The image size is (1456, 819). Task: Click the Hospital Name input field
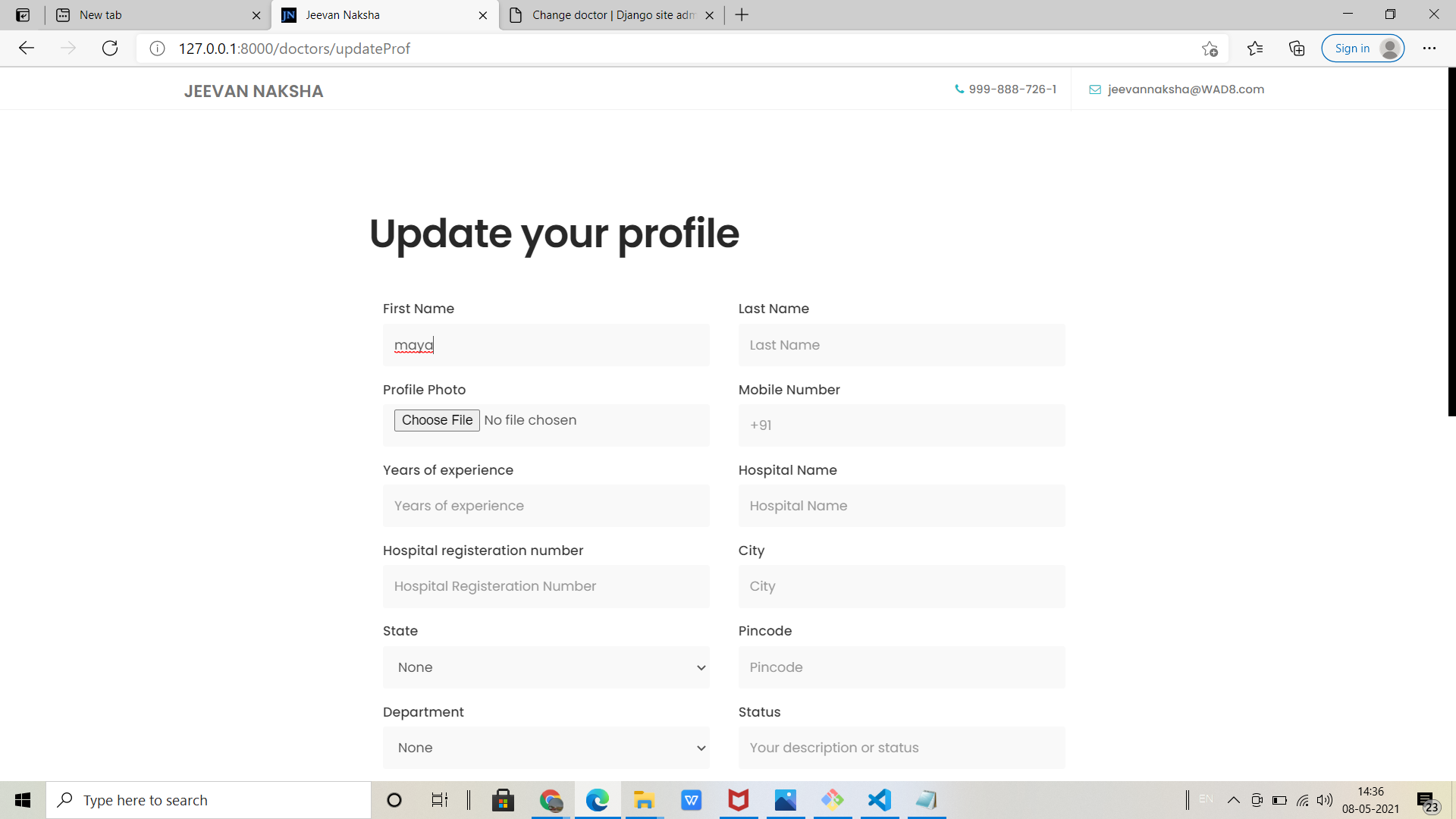point(902,506)
